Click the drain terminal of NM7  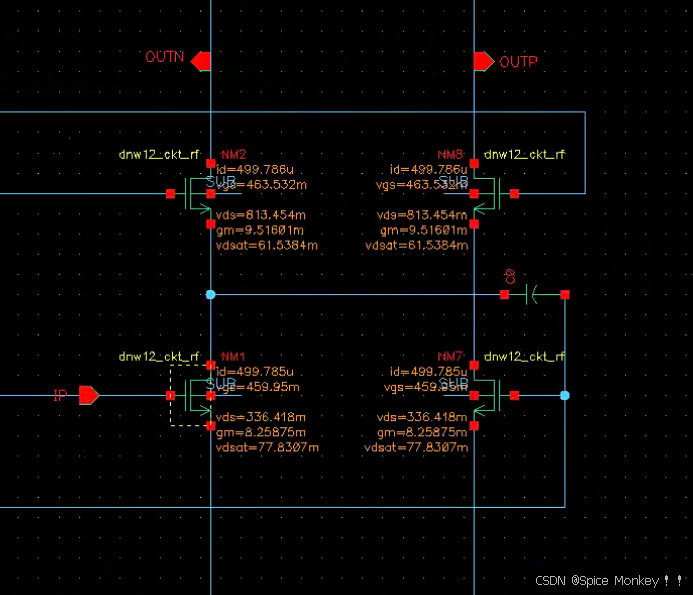tap(474, 365)
